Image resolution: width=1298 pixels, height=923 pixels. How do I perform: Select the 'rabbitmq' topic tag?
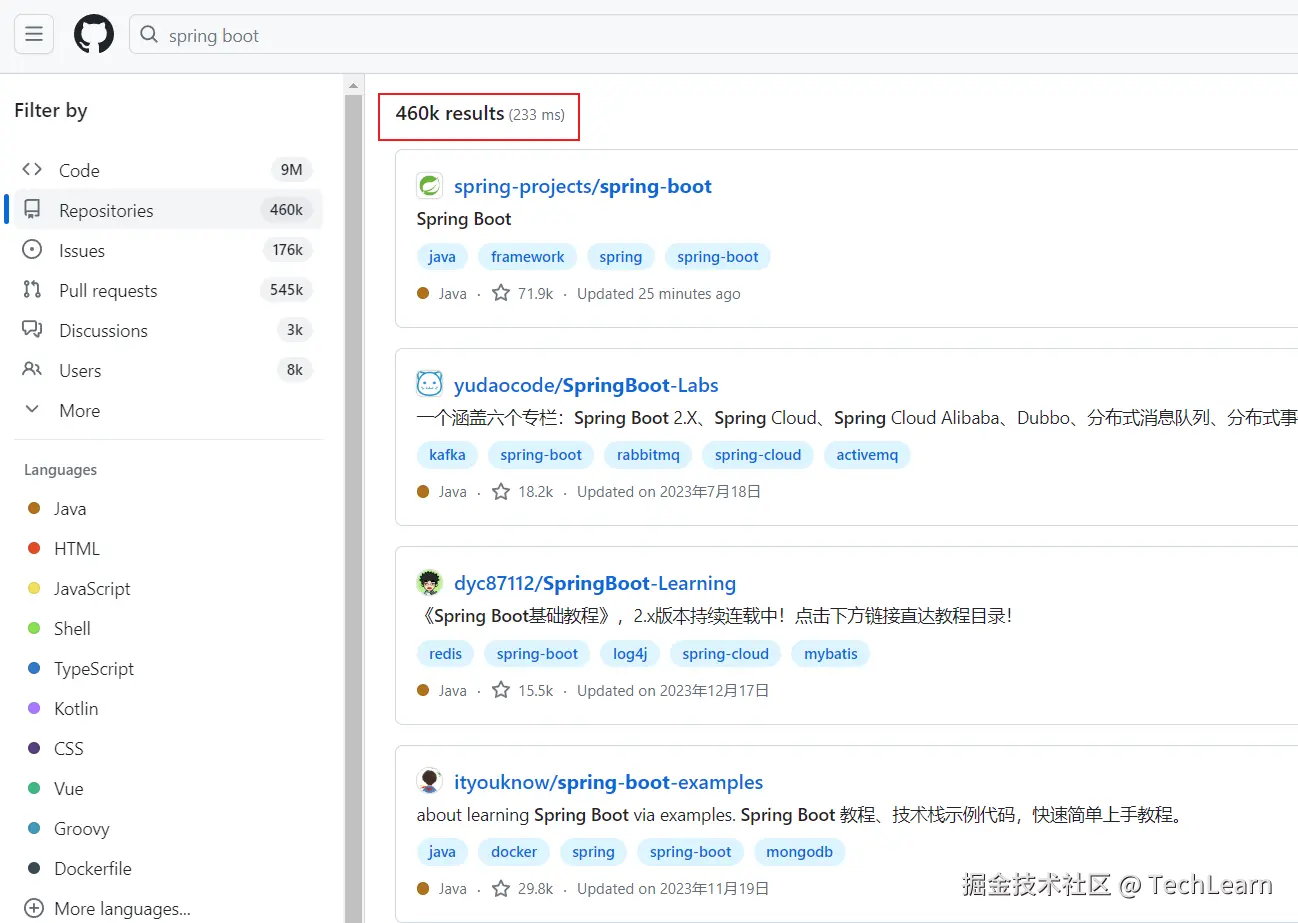pos(648,455)
